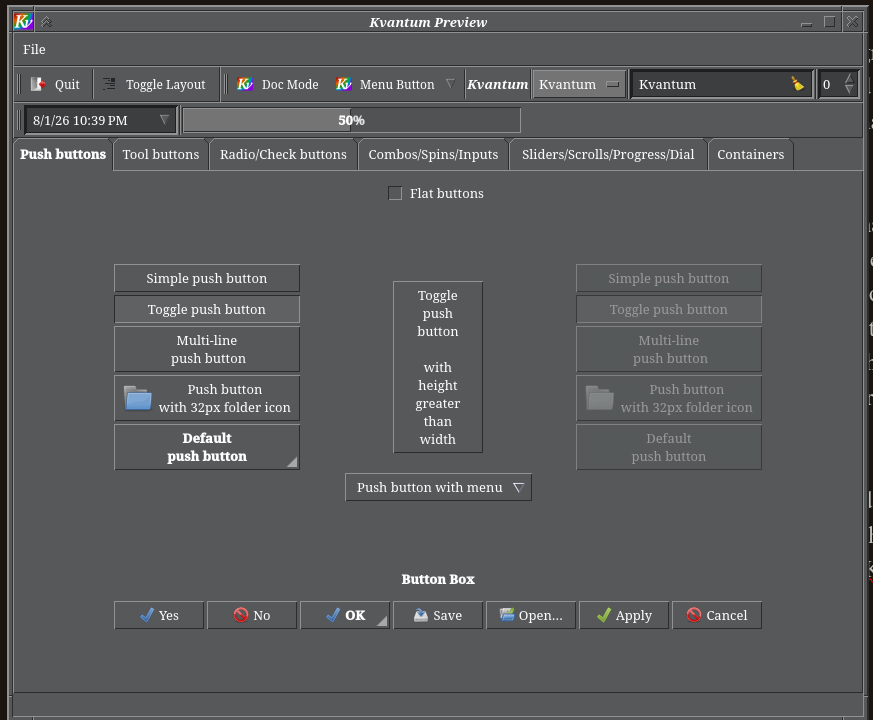Switch to the Sliders/Scrolls/Progress/Dial tab
This screenshot has height=720, width=873.
coord(608,154)
